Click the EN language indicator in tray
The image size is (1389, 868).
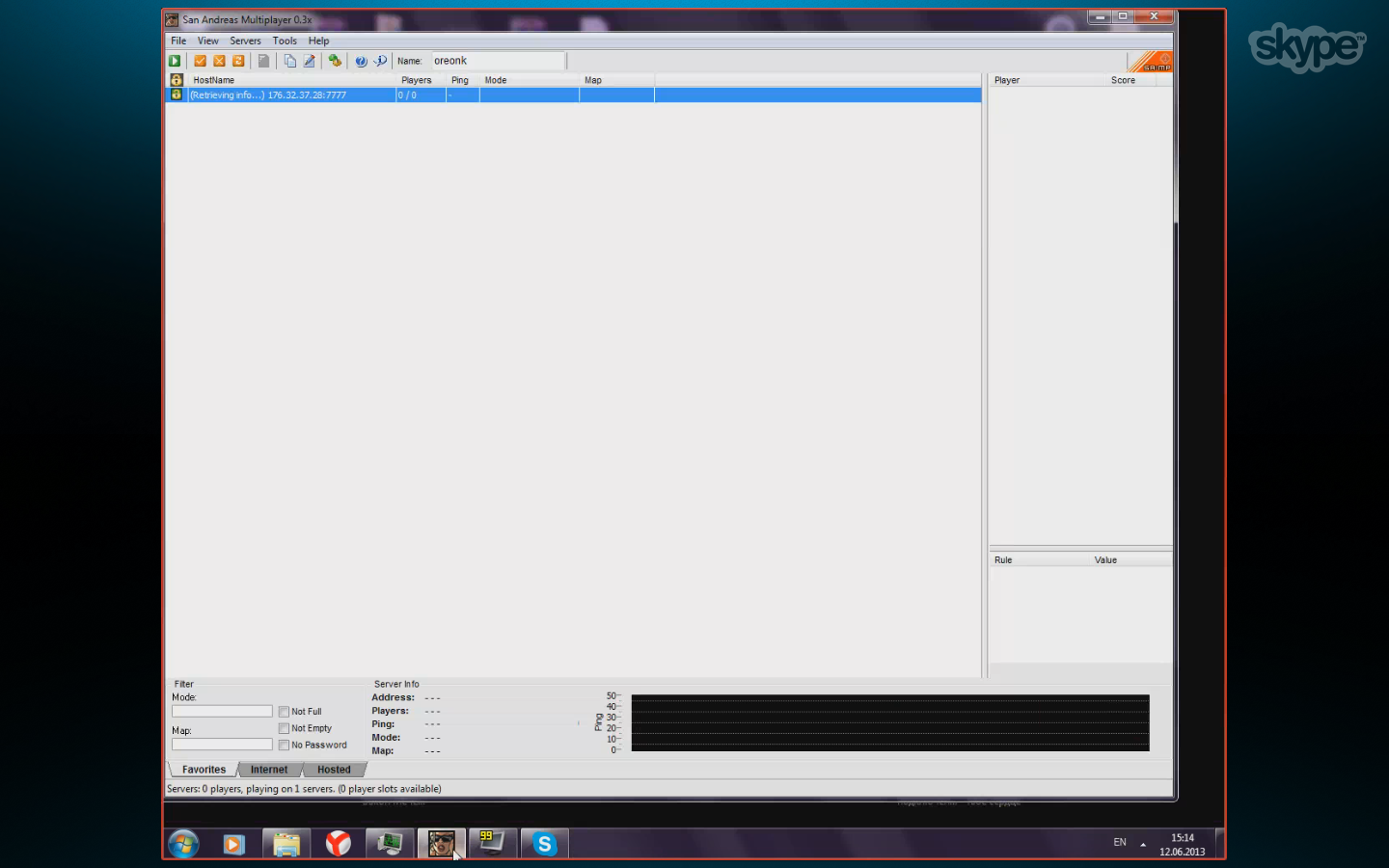[x=1120, y=842]
